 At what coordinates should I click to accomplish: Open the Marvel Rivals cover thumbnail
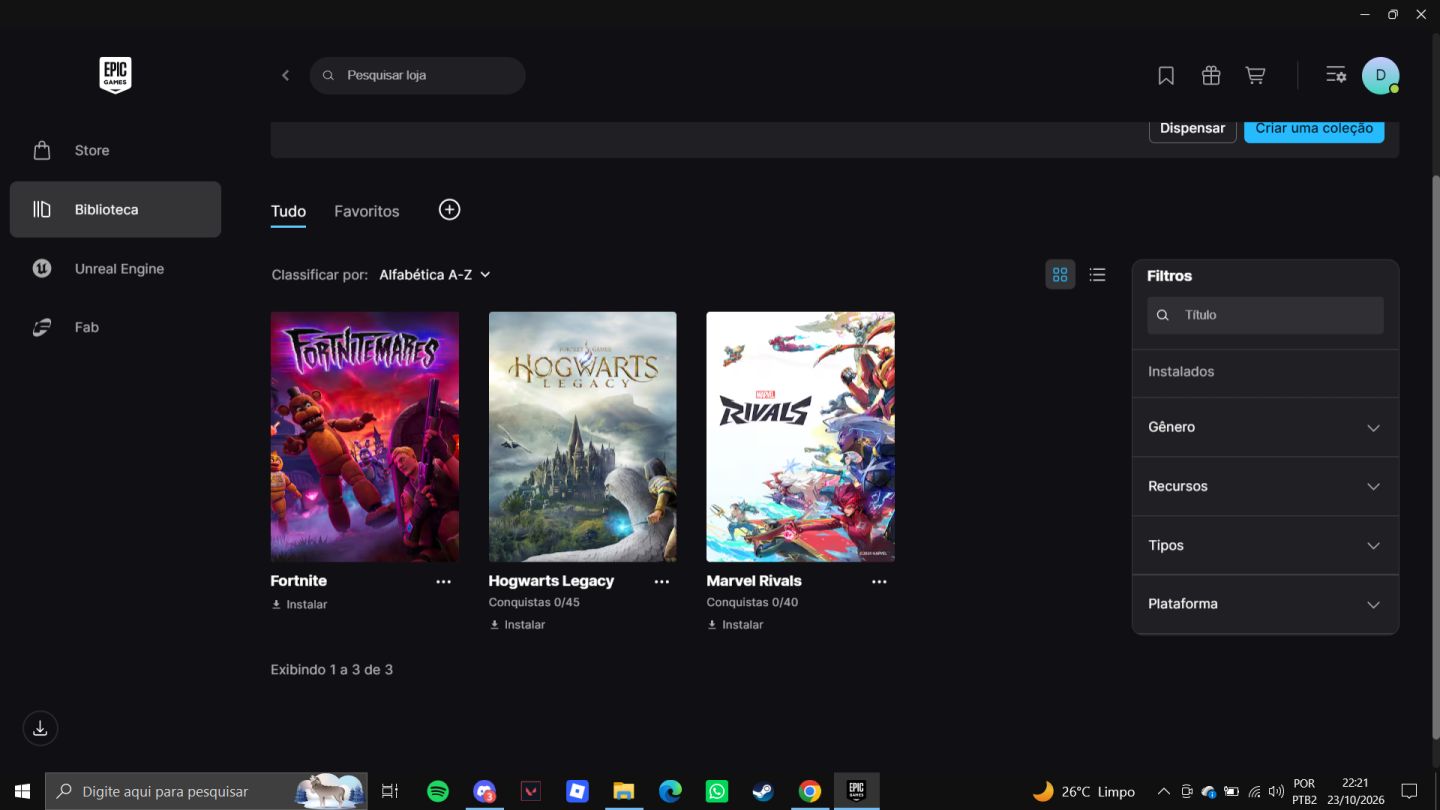801,437
